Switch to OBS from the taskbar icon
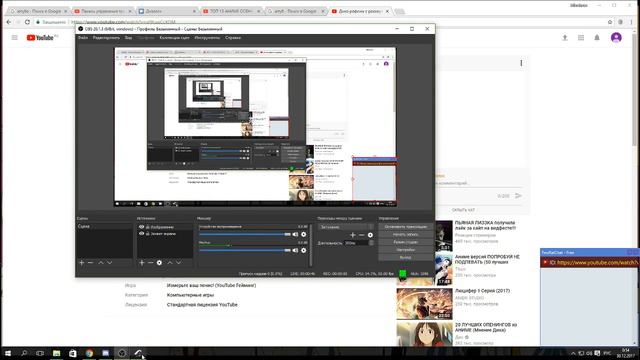The width and height of the screenshot is (640, 360). (x=122, y=353)
